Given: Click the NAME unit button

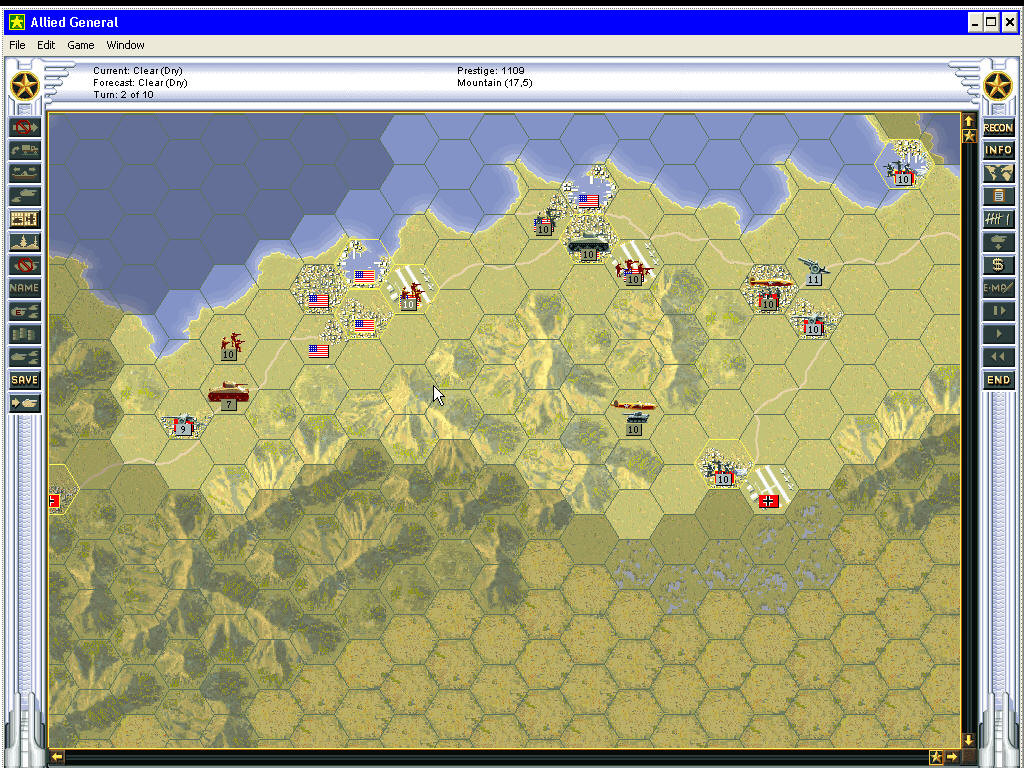Looking at the screenshot, I should pos(25,288).
